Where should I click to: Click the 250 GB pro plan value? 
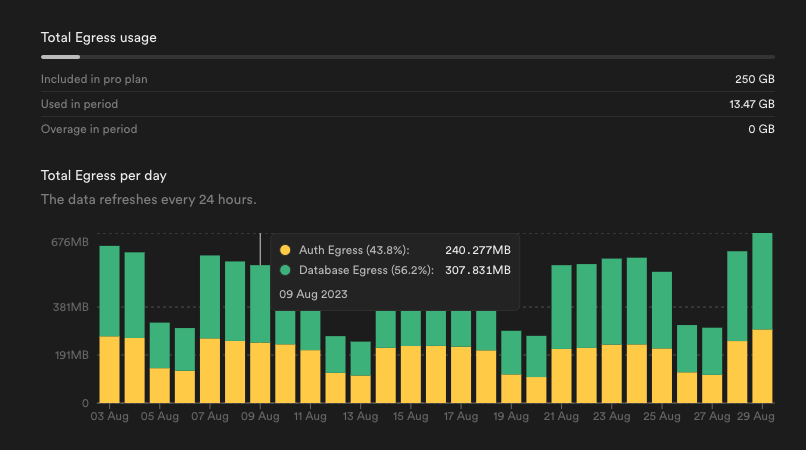pos(754,78)
